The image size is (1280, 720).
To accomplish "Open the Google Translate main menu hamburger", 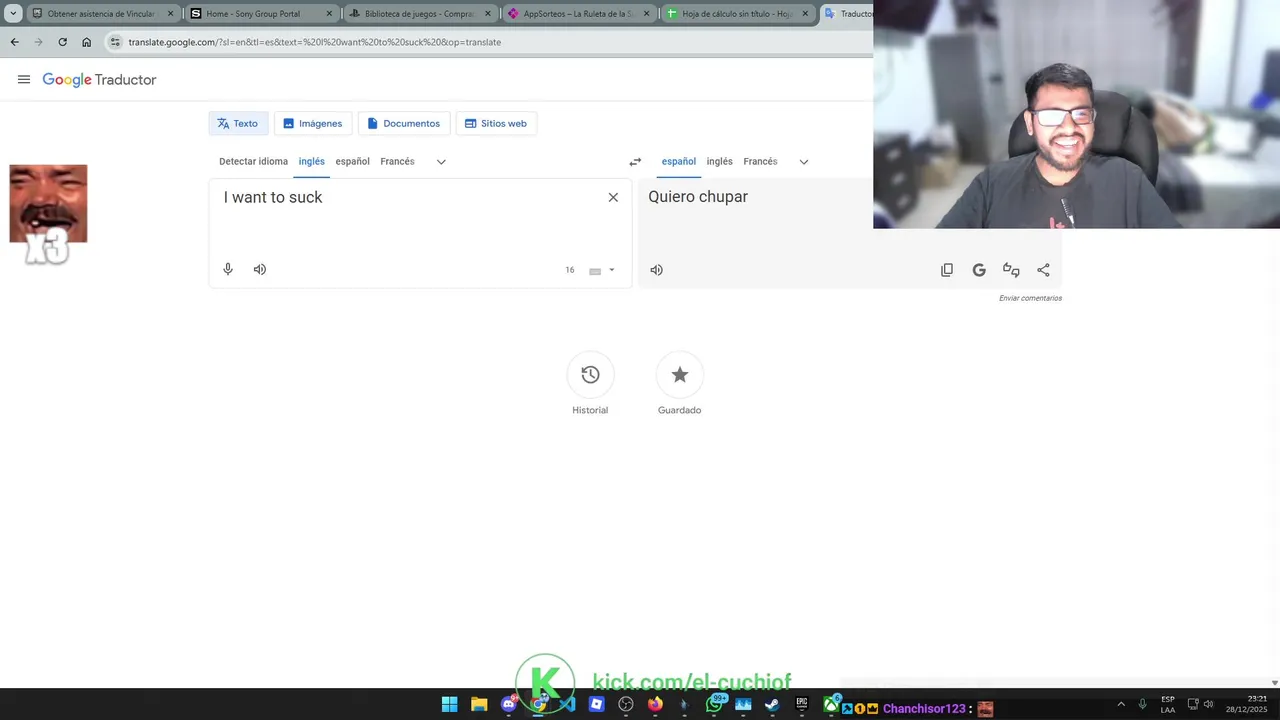I will (24, 80).
